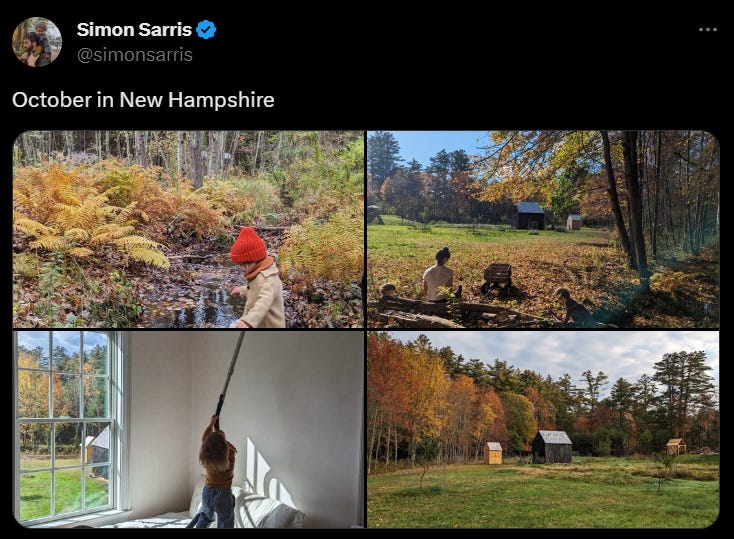Open photo of woman sitting in fallen leaves

pos(543,229)
